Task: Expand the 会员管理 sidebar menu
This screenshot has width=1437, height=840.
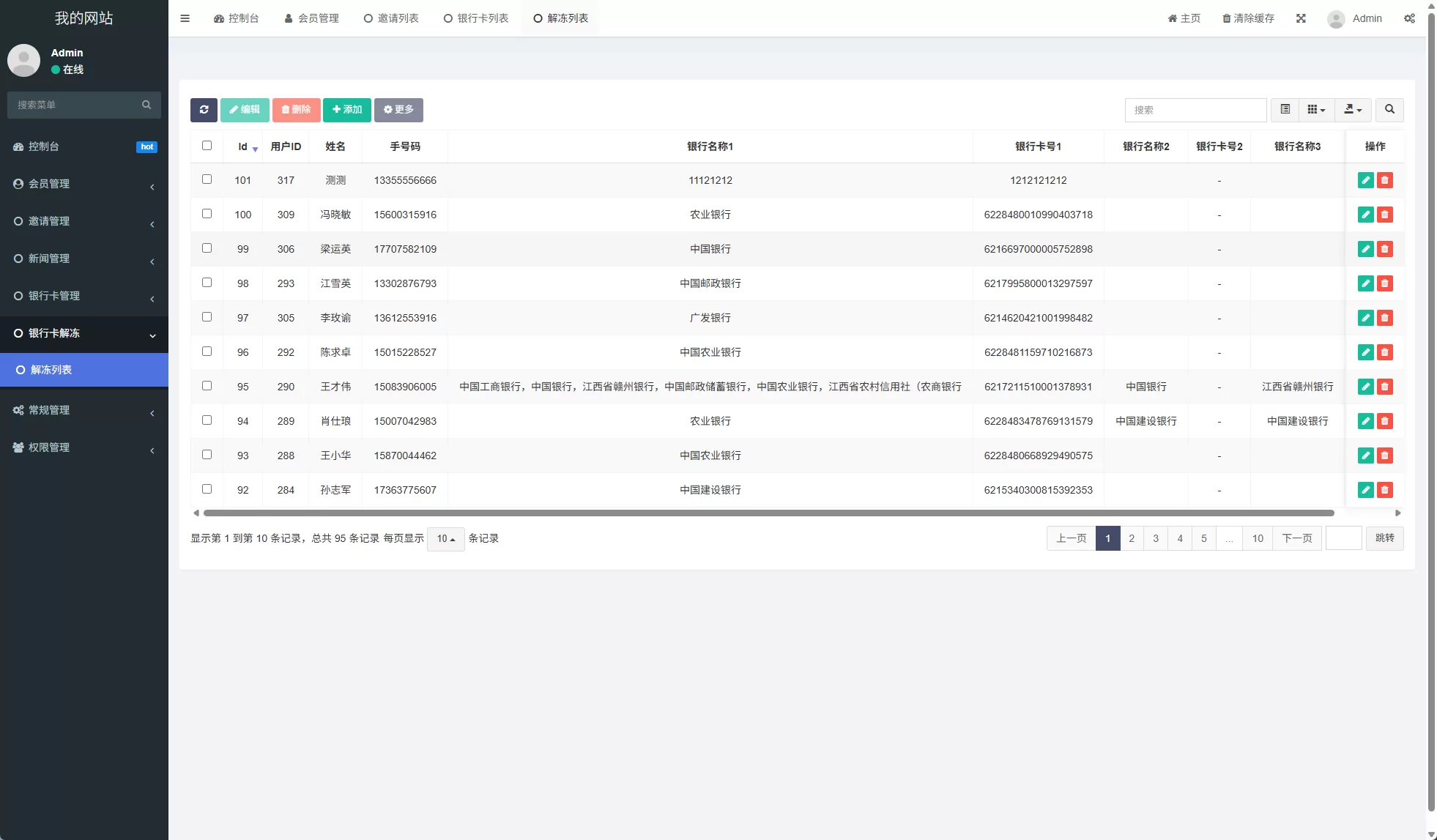Action: 84,184
